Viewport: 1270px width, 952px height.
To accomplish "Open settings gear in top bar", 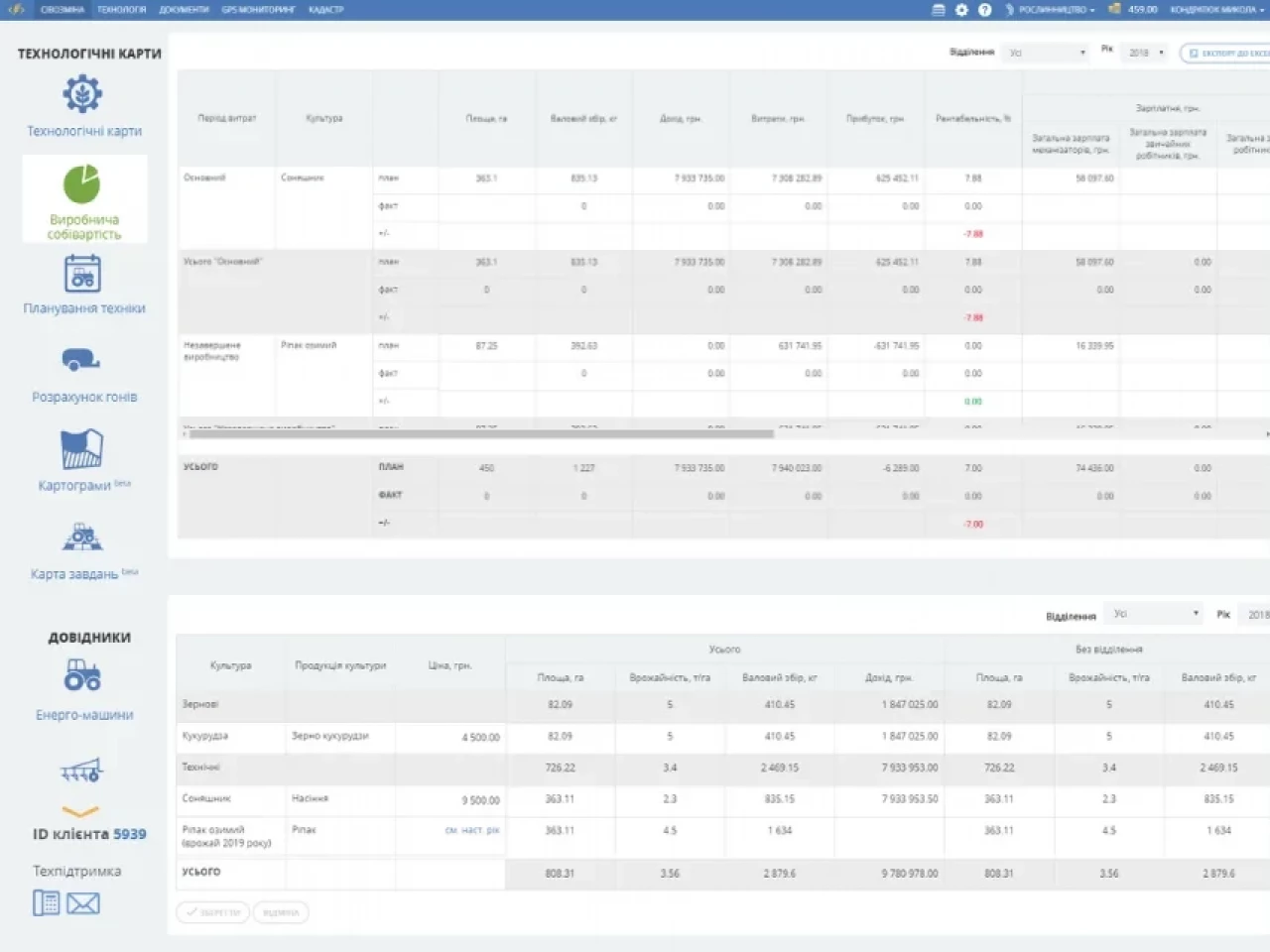I will [961, 10].
